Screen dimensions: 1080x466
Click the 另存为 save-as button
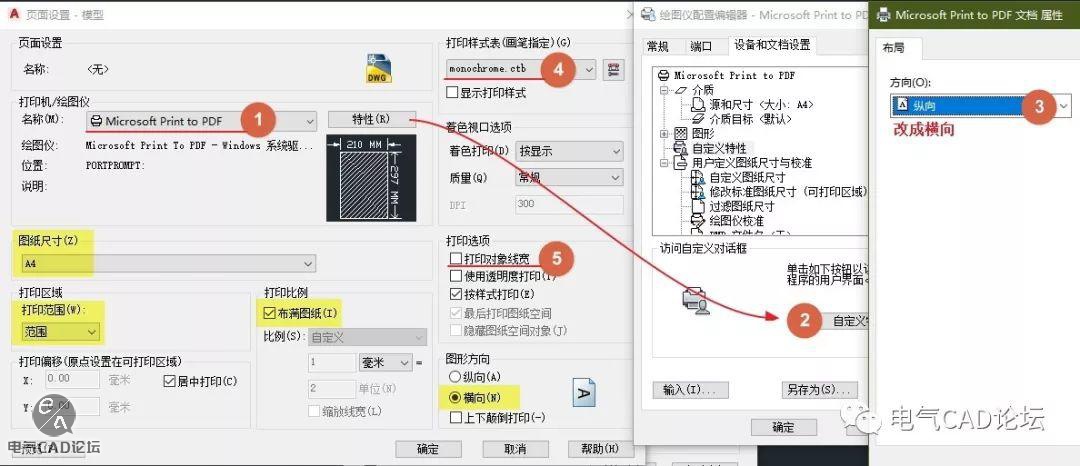[x=819, y=389]
